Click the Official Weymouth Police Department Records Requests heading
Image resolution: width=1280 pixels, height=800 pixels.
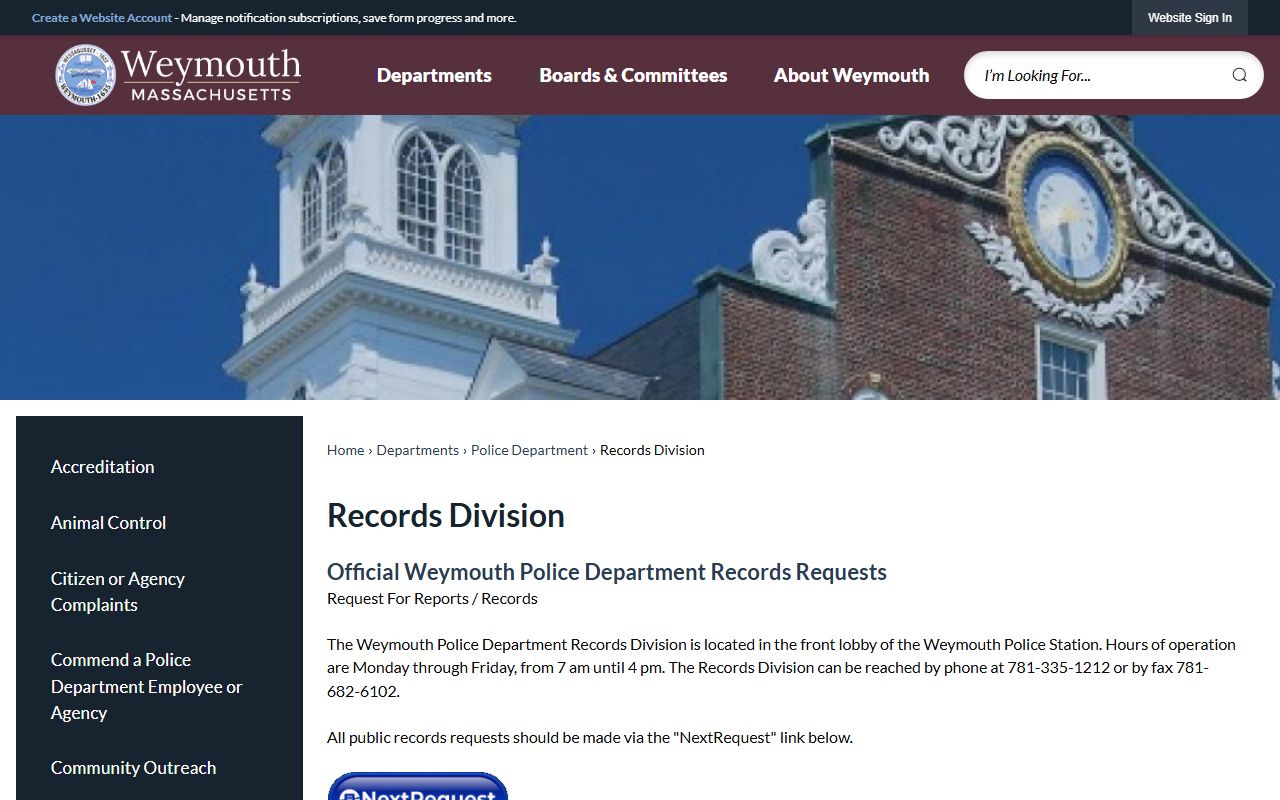607,572
